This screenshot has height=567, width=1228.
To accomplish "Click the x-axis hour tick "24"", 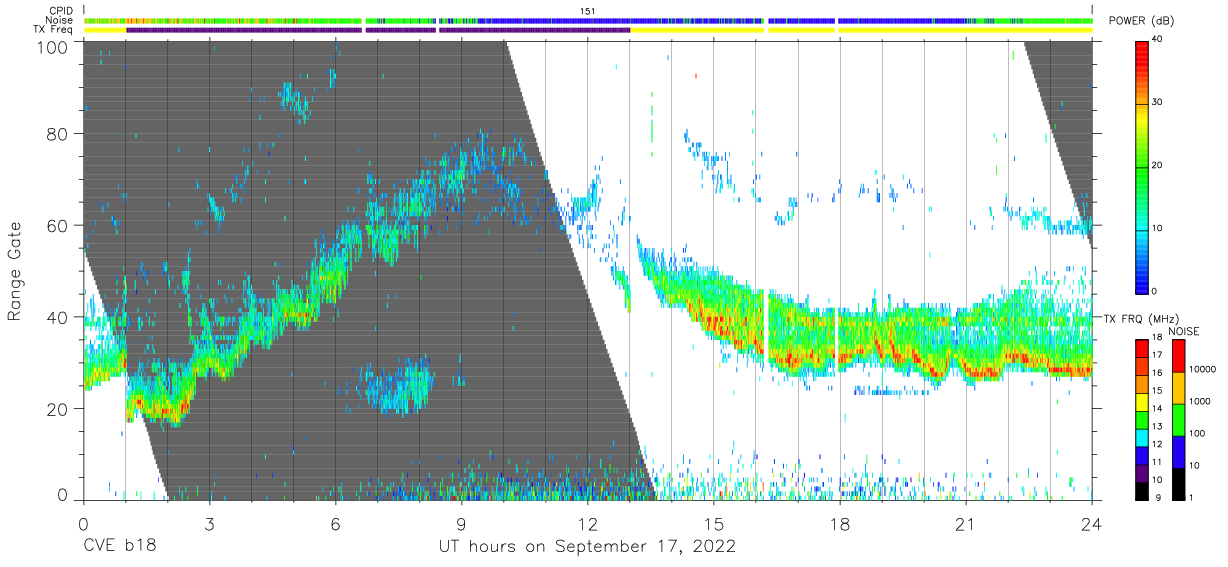I will click(x=1092, y=524).
